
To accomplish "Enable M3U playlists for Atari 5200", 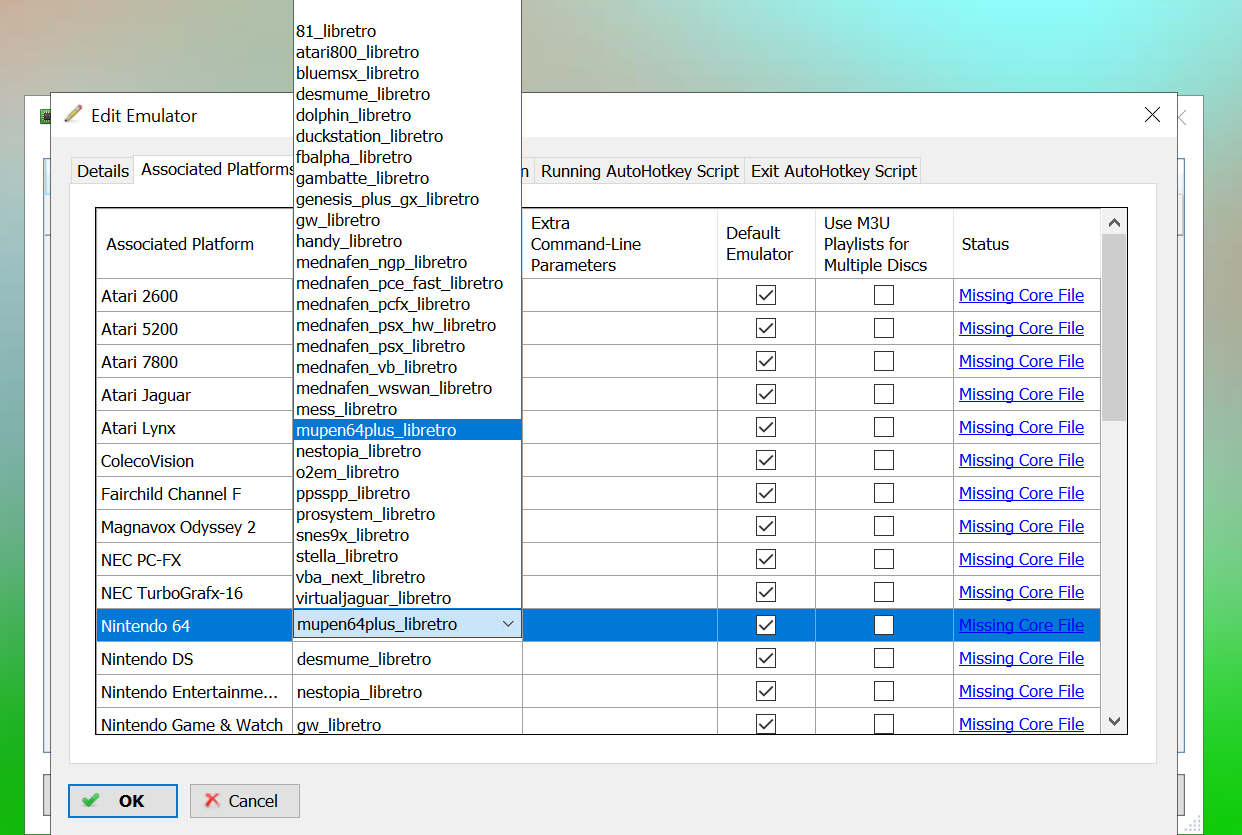I will 884,328.
